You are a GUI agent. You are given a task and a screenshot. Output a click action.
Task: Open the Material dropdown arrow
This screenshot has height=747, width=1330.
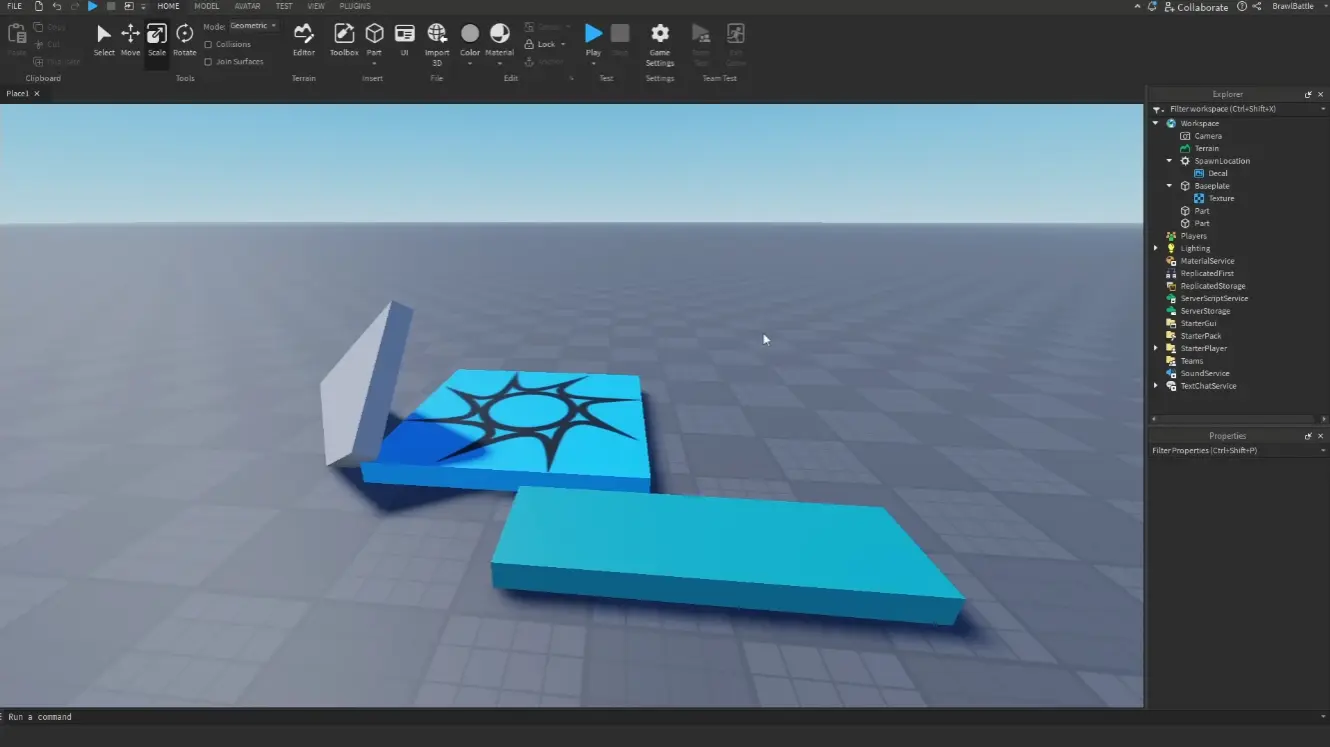click(x=499, y=63)
